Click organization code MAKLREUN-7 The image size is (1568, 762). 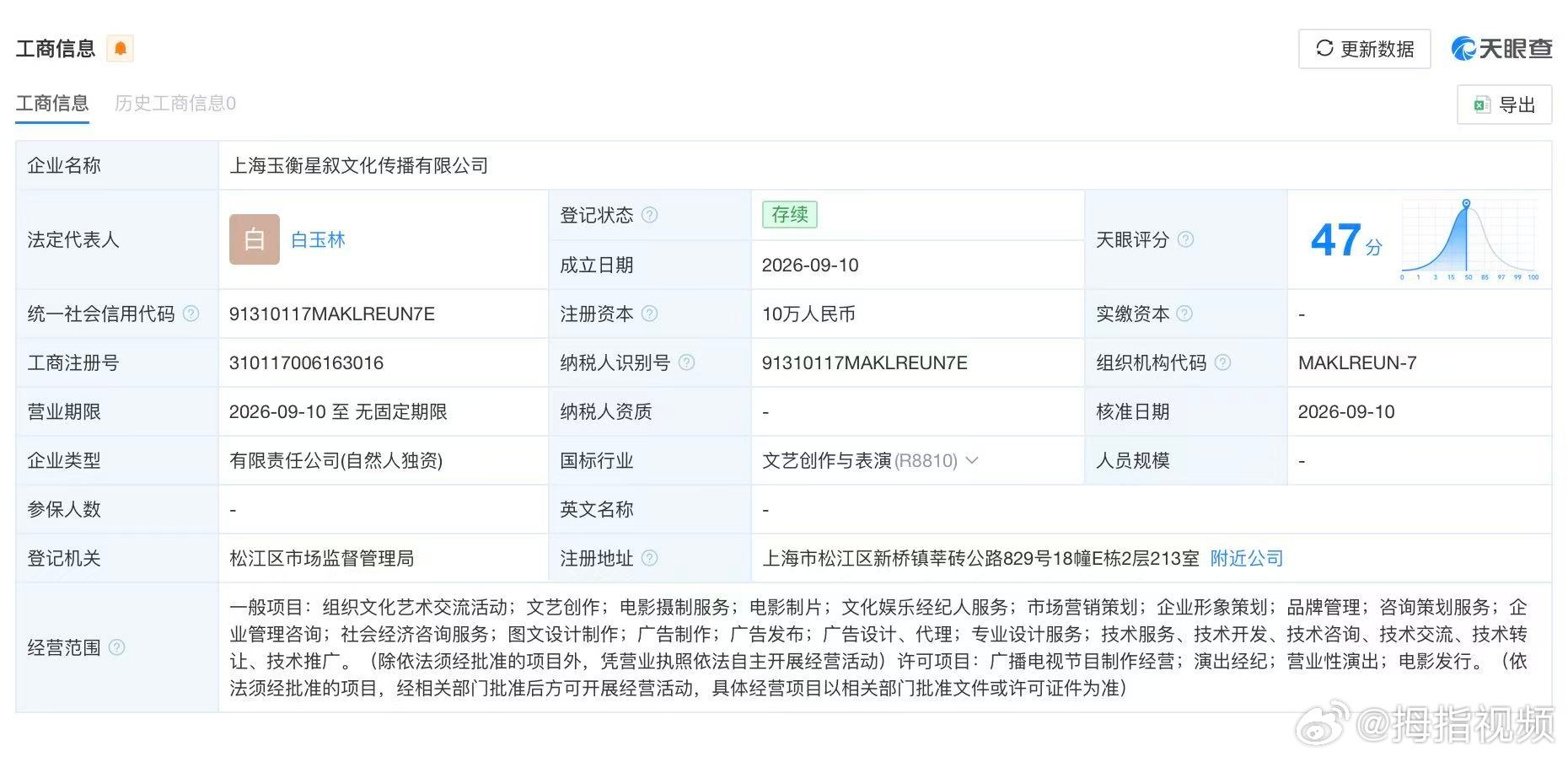pos(1357,363)
